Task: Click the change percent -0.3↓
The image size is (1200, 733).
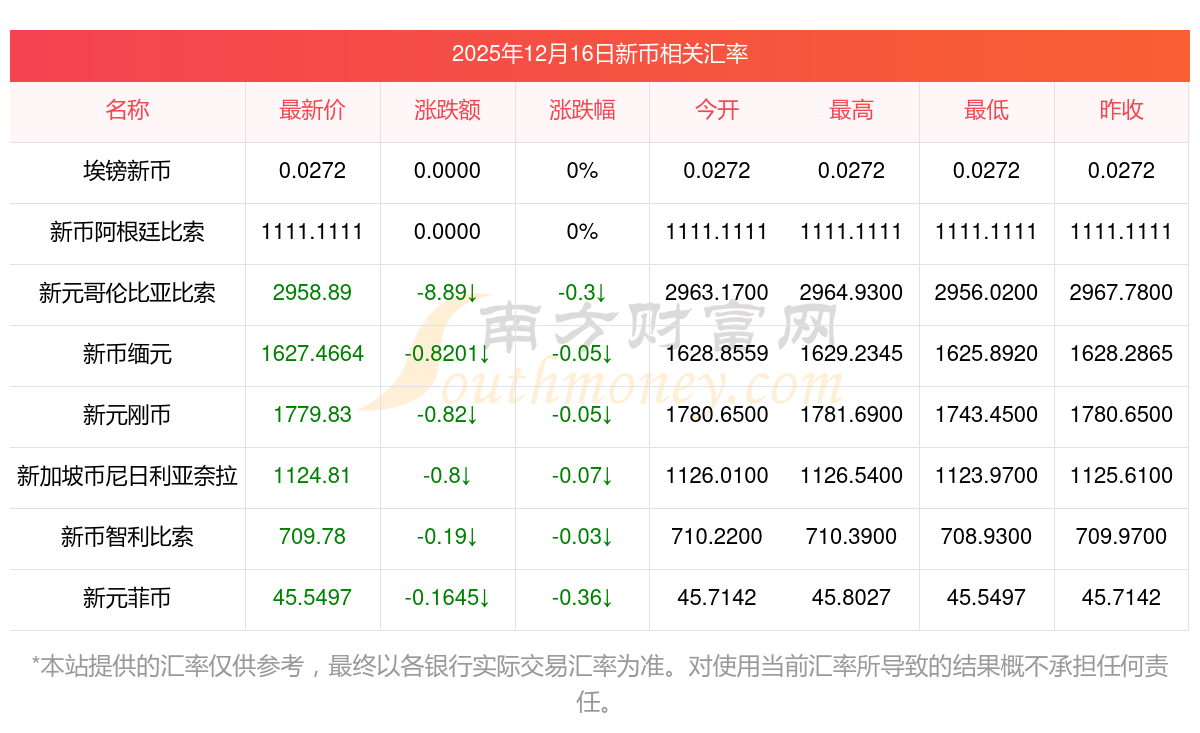Action: pyautogui.click(x=582, y=293)
